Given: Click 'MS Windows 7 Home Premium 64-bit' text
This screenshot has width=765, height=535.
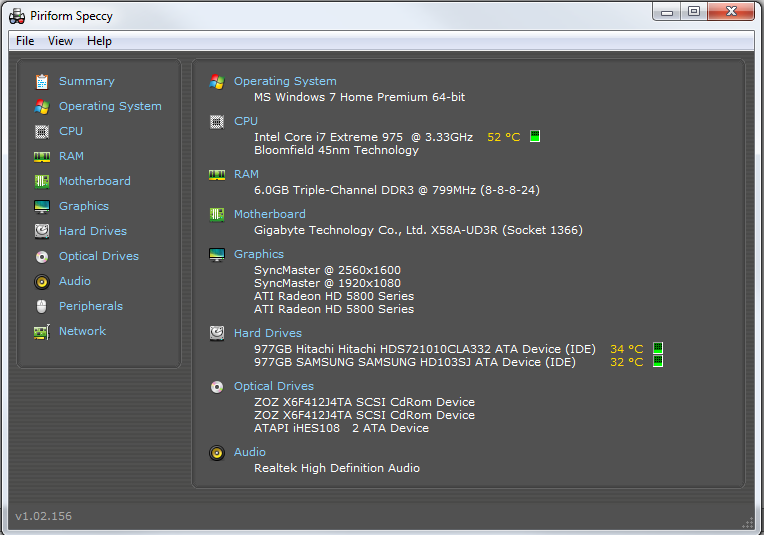Looking at the screenshot, I should click(x=360, y=97).
